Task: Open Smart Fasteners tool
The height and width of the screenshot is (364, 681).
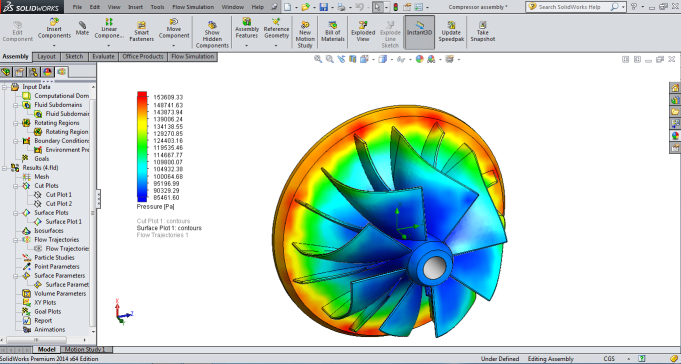Action: [x=142, y=31]
